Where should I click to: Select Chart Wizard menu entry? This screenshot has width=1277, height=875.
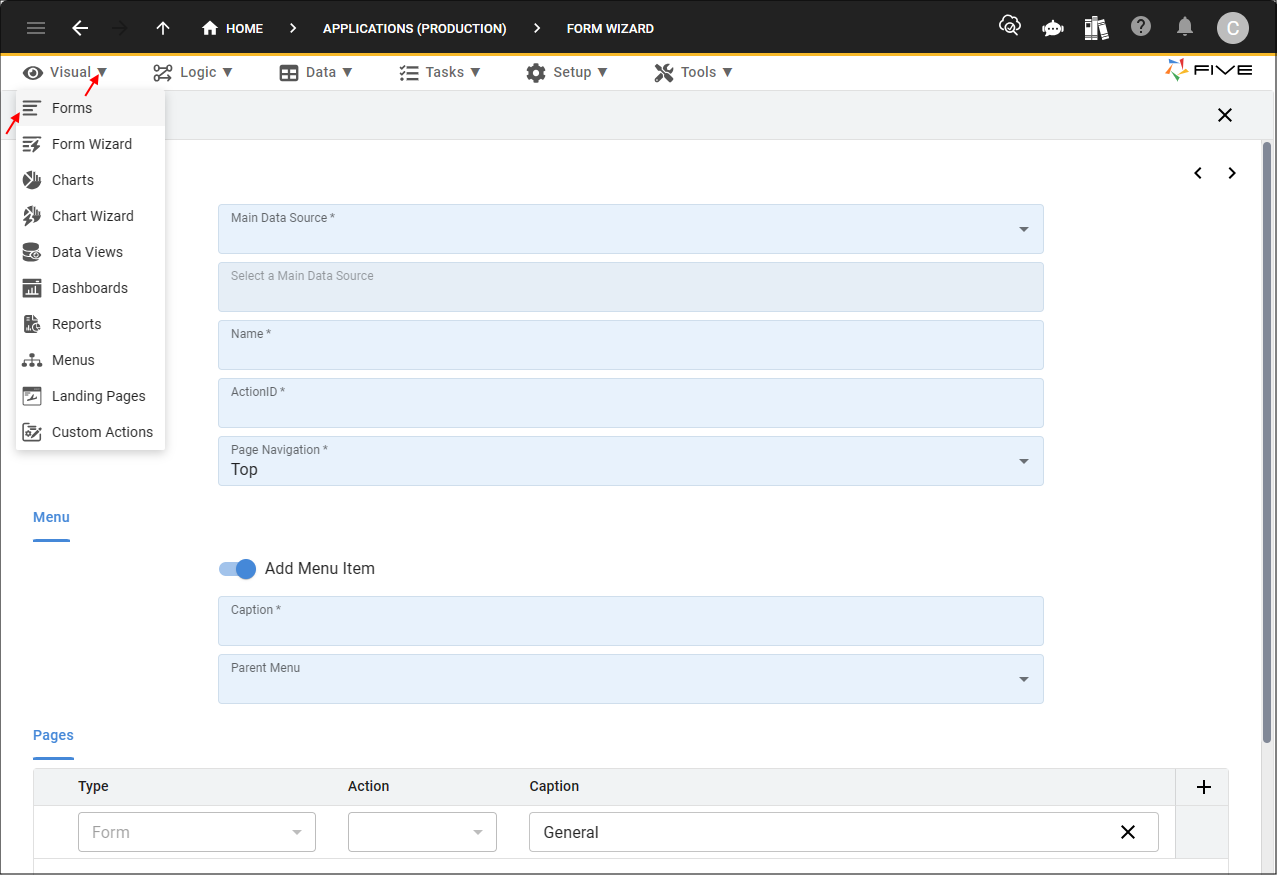[x=90, y=216]
